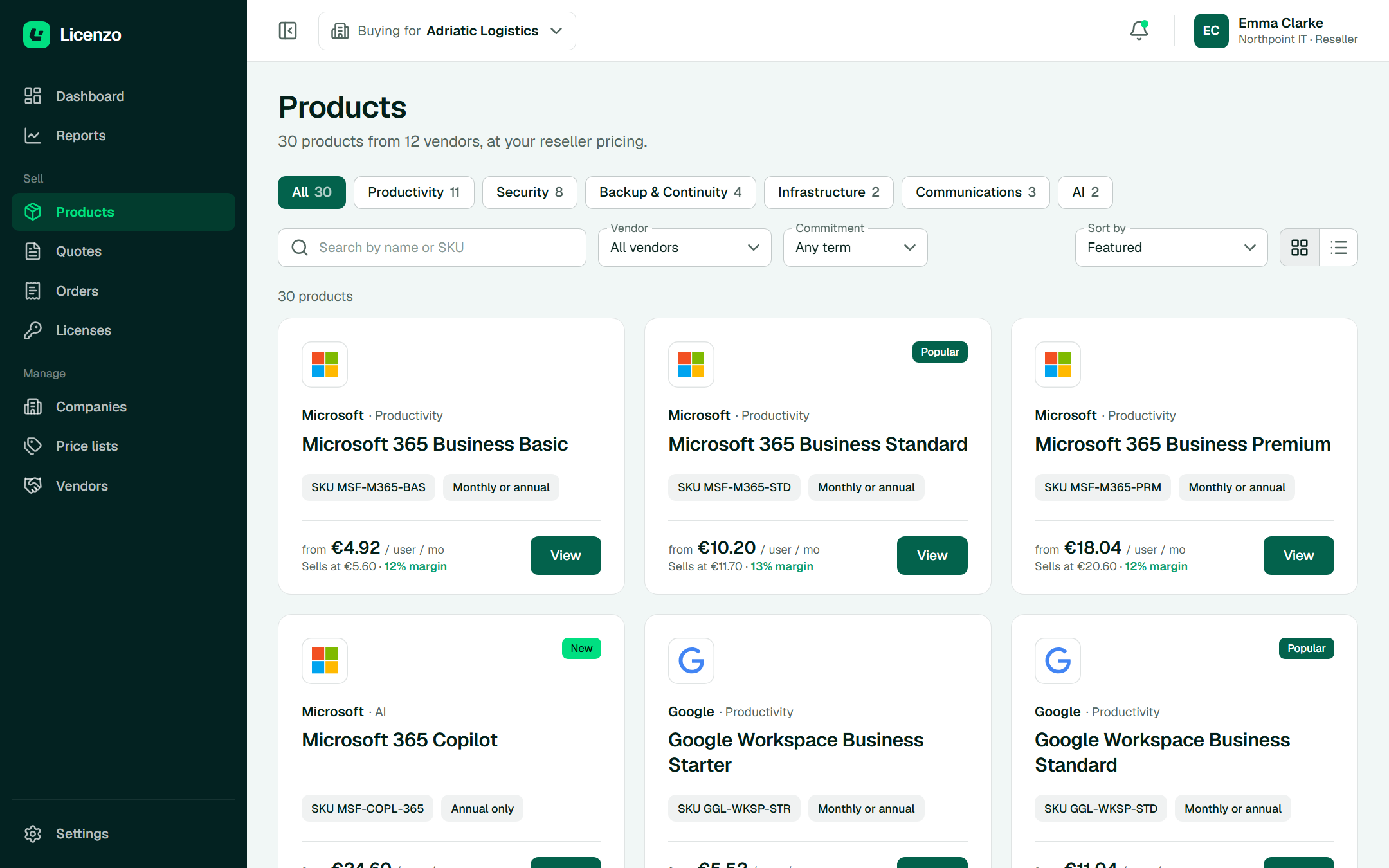This screenshot has width=1389, height=868.
Task: Open Settings gear in sidebar
Action: [123, 834]
